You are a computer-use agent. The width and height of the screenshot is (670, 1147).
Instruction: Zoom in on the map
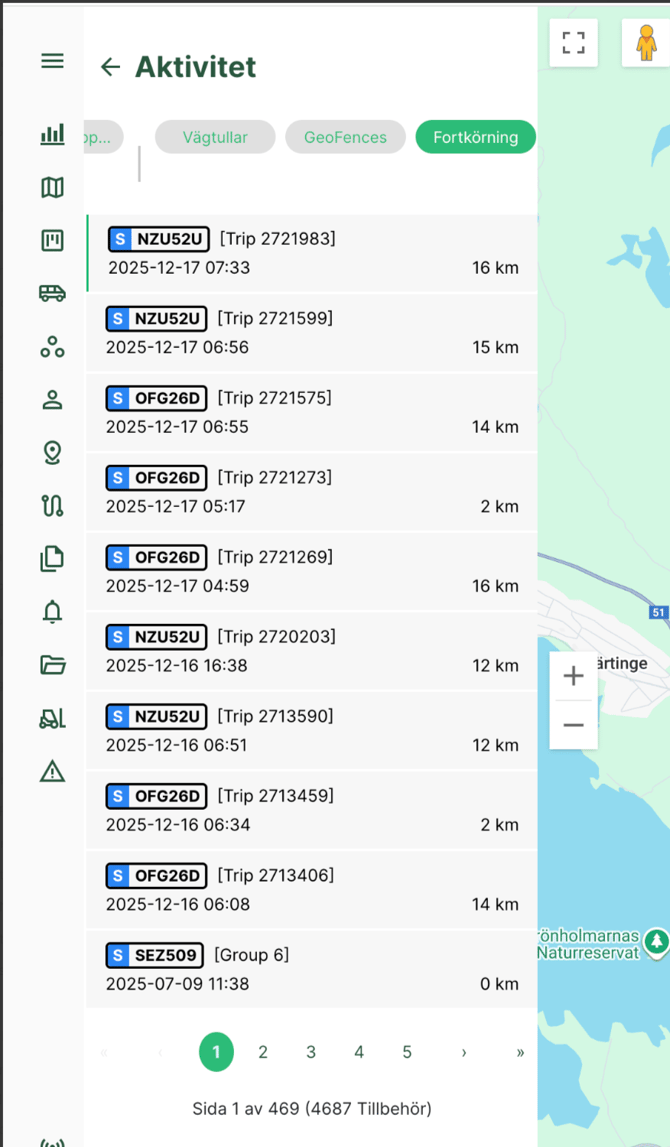click(x=573, y=676)
